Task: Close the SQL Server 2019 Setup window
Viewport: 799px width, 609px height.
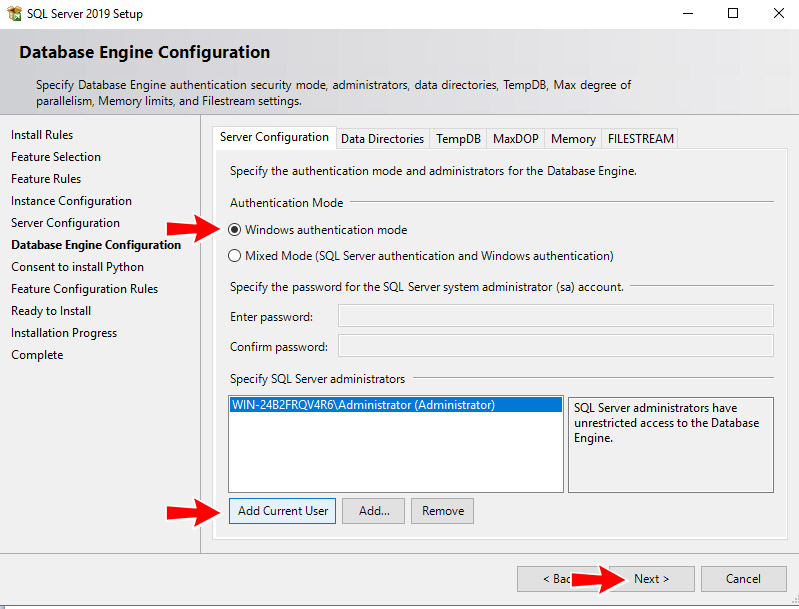Action: tap(779, 13)
